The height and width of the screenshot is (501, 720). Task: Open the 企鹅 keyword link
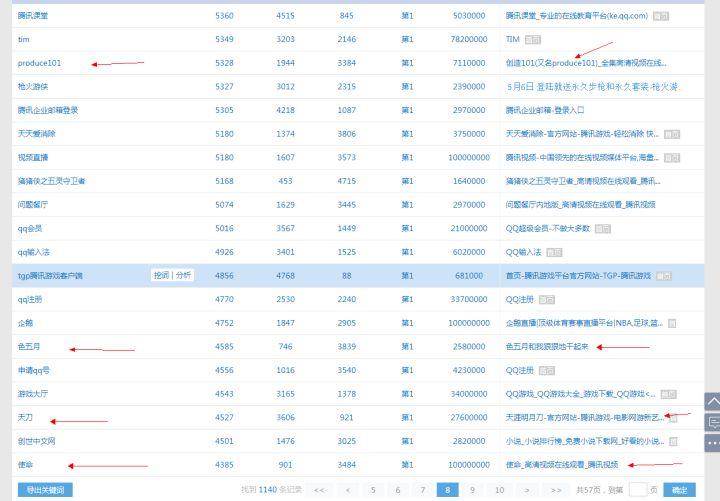coord(25,323)
